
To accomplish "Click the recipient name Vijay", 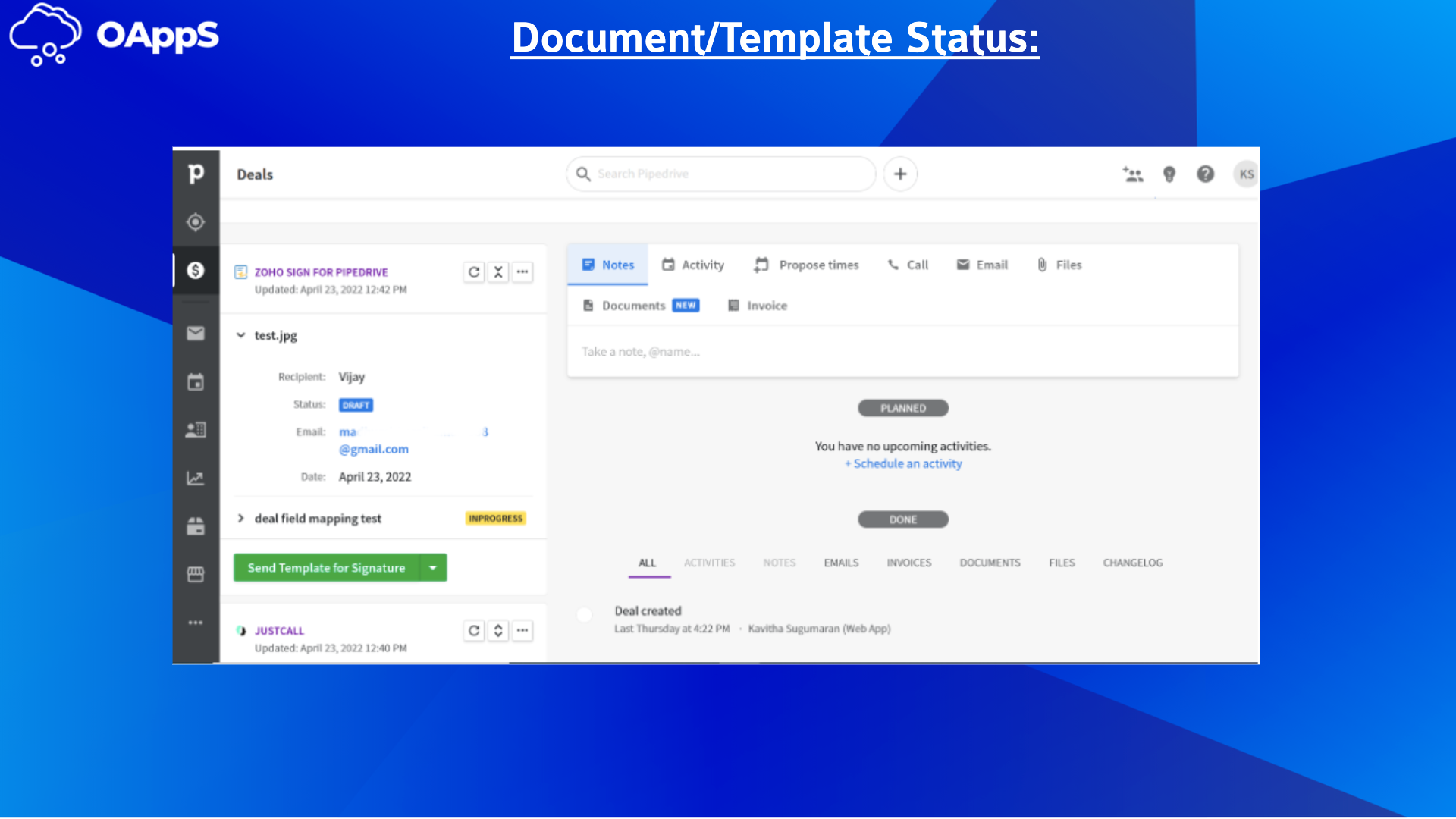I will (352, 377).
